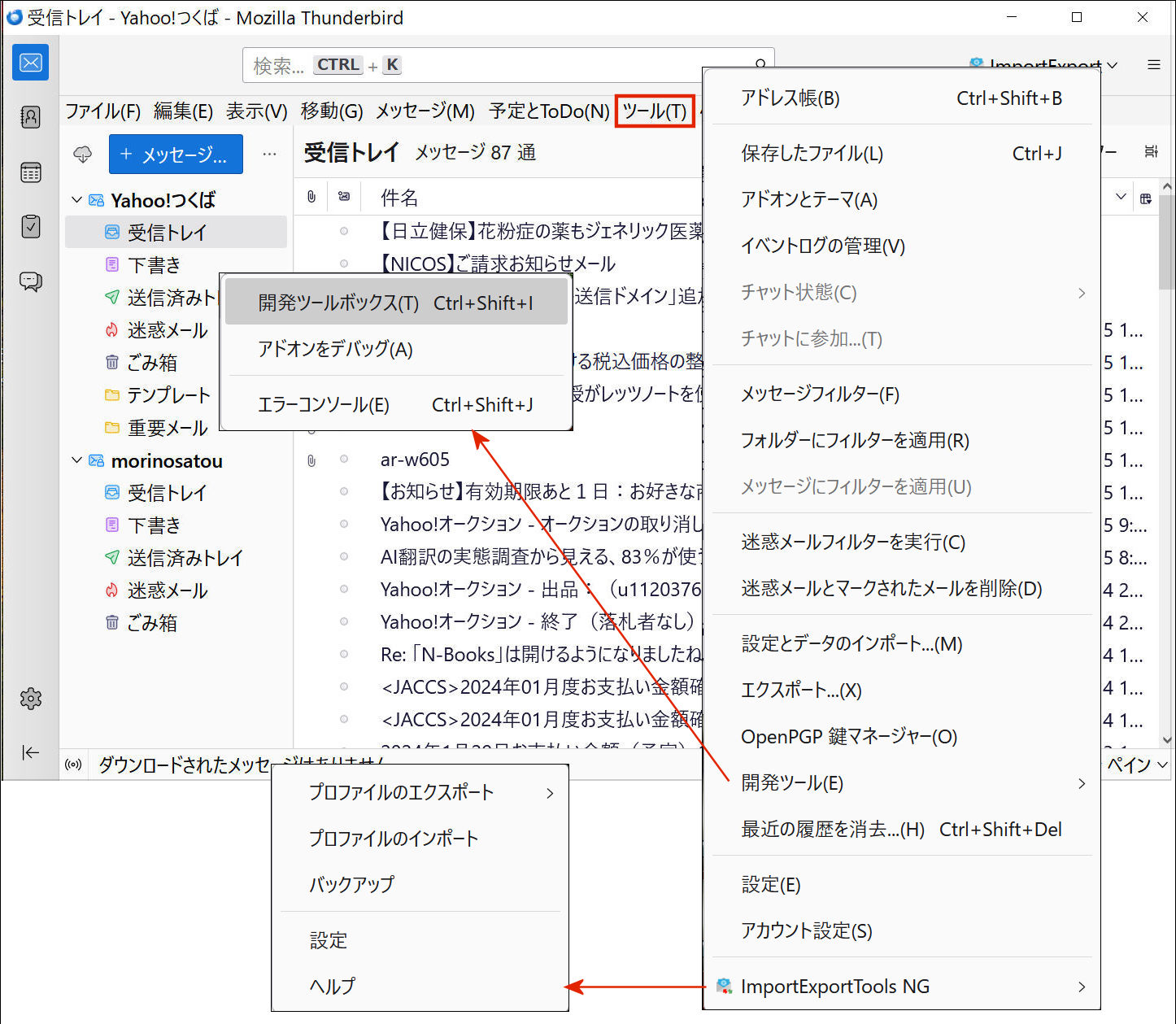Expand the ImportExportTools NG submenu
The height and width of the screenshot is (1024, 1176).
901,987
